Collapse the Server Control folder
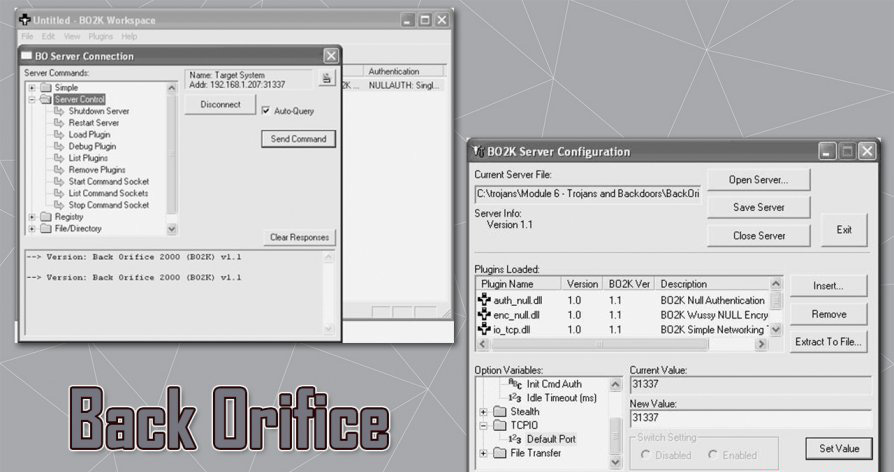The width and height of the screenshot is (894, 472). pos(32,99)
